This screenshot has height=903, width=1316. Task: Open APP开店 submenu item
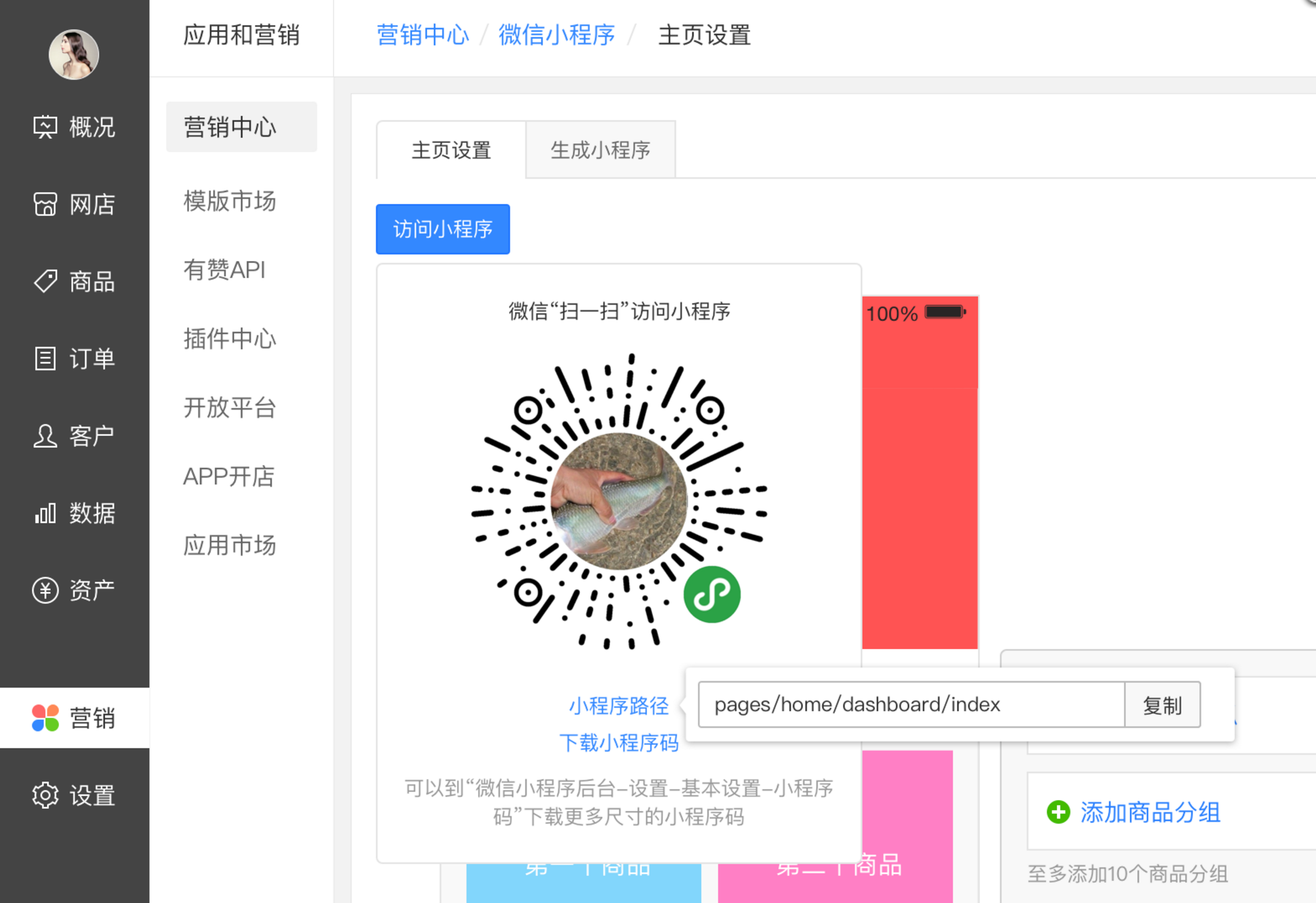(x=229, y=476)
